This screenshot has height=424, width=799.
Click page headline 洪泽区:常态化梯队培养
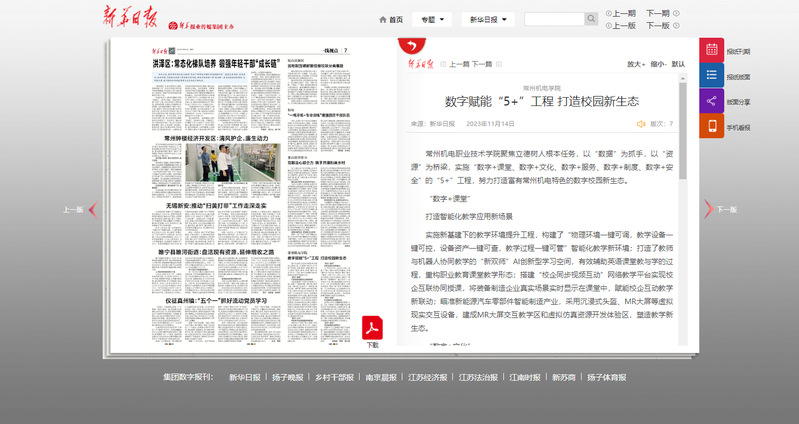[217, 64]
